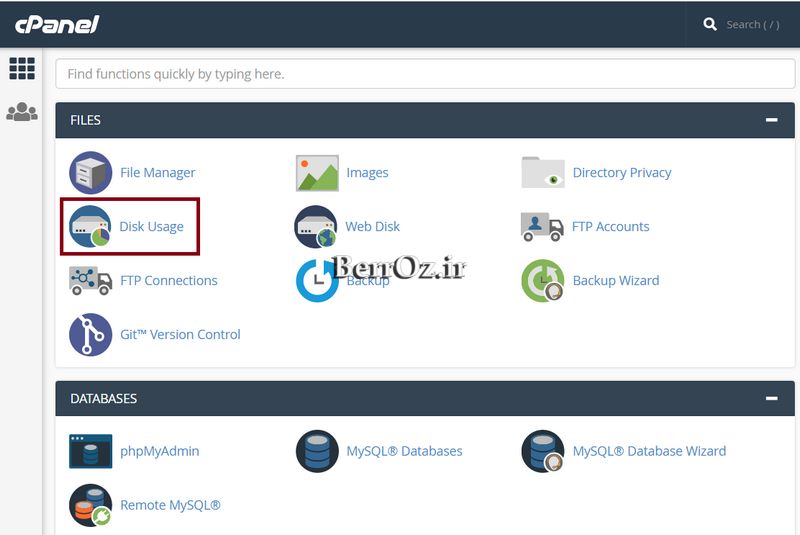This screenshot has height=535, width=800.
Task: Open the Git Version Control icon
Action: [90, 335]
